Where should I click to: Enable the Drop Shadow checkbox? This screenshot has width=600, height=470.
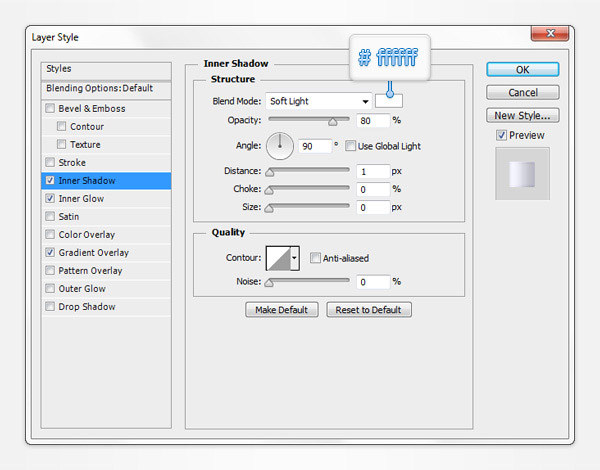pyautogui.click(x=50, y=307)
